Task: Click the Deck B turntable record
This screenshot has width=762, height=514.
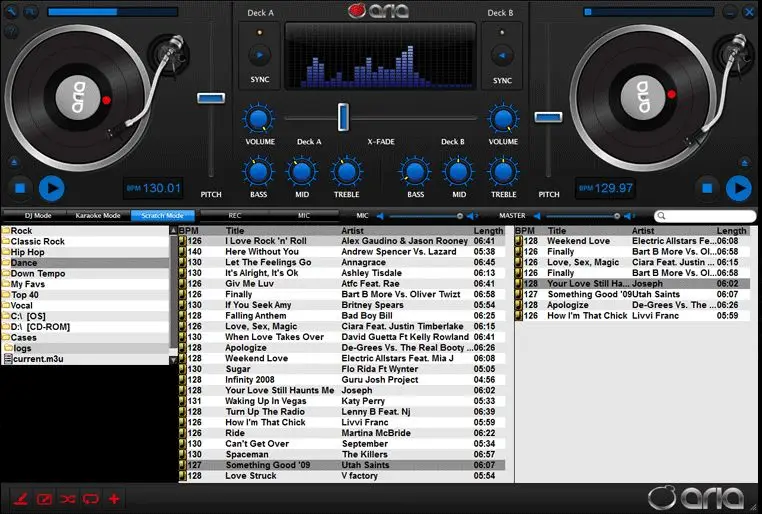Action: (643, 97)
